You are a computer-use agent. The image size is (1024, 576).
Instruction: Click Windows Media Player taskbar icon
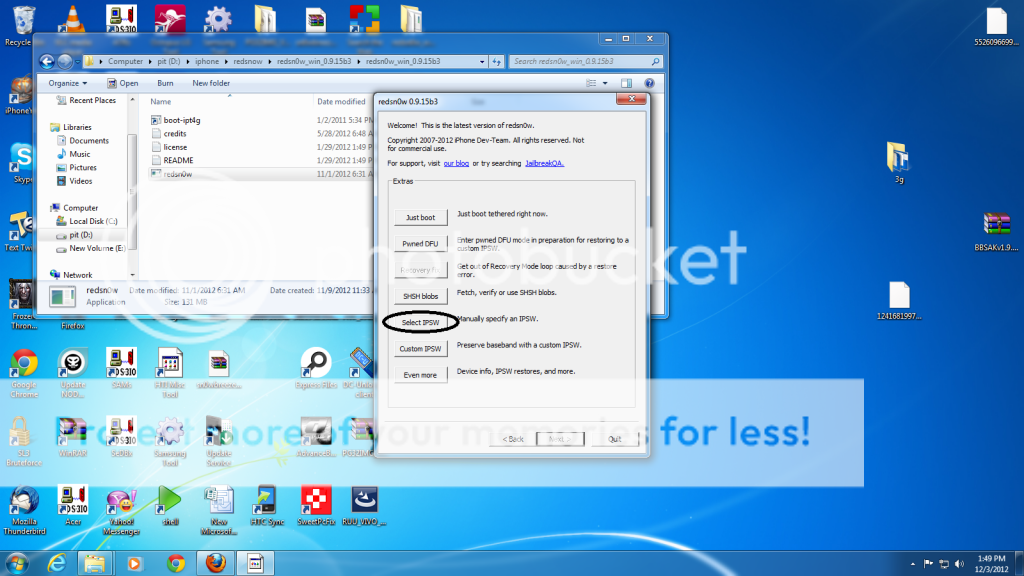click(x=135, y=563)
